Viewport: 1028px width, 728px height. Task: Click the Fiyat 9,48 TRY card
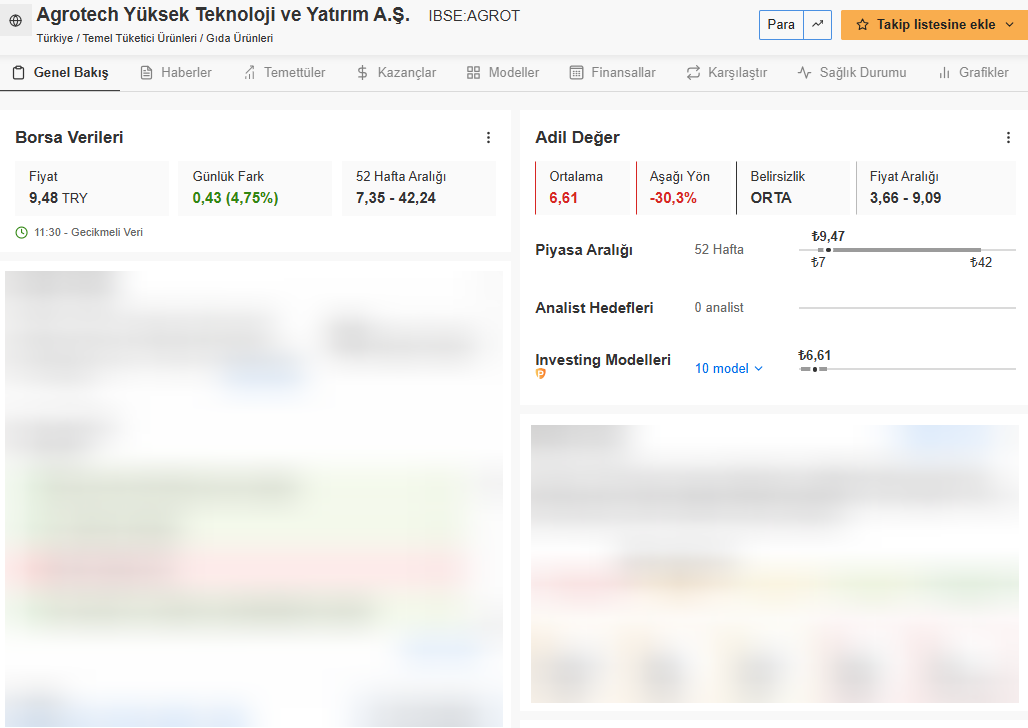(x=92, y=188)
